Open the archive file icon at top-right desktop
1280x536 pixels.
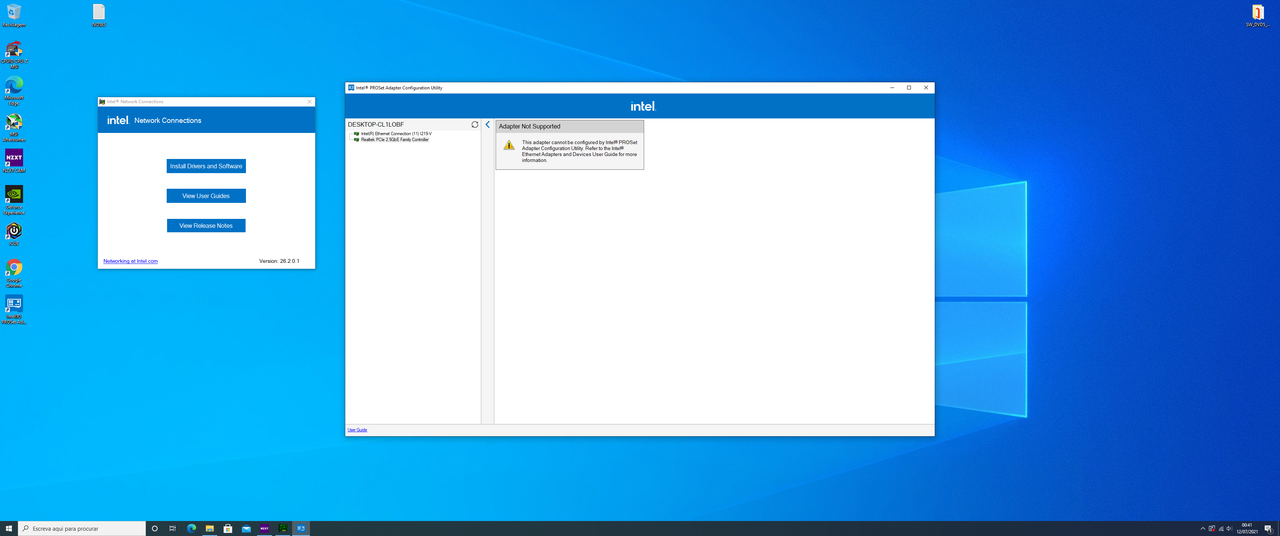pyautogui.click(x=1258, y=14)
